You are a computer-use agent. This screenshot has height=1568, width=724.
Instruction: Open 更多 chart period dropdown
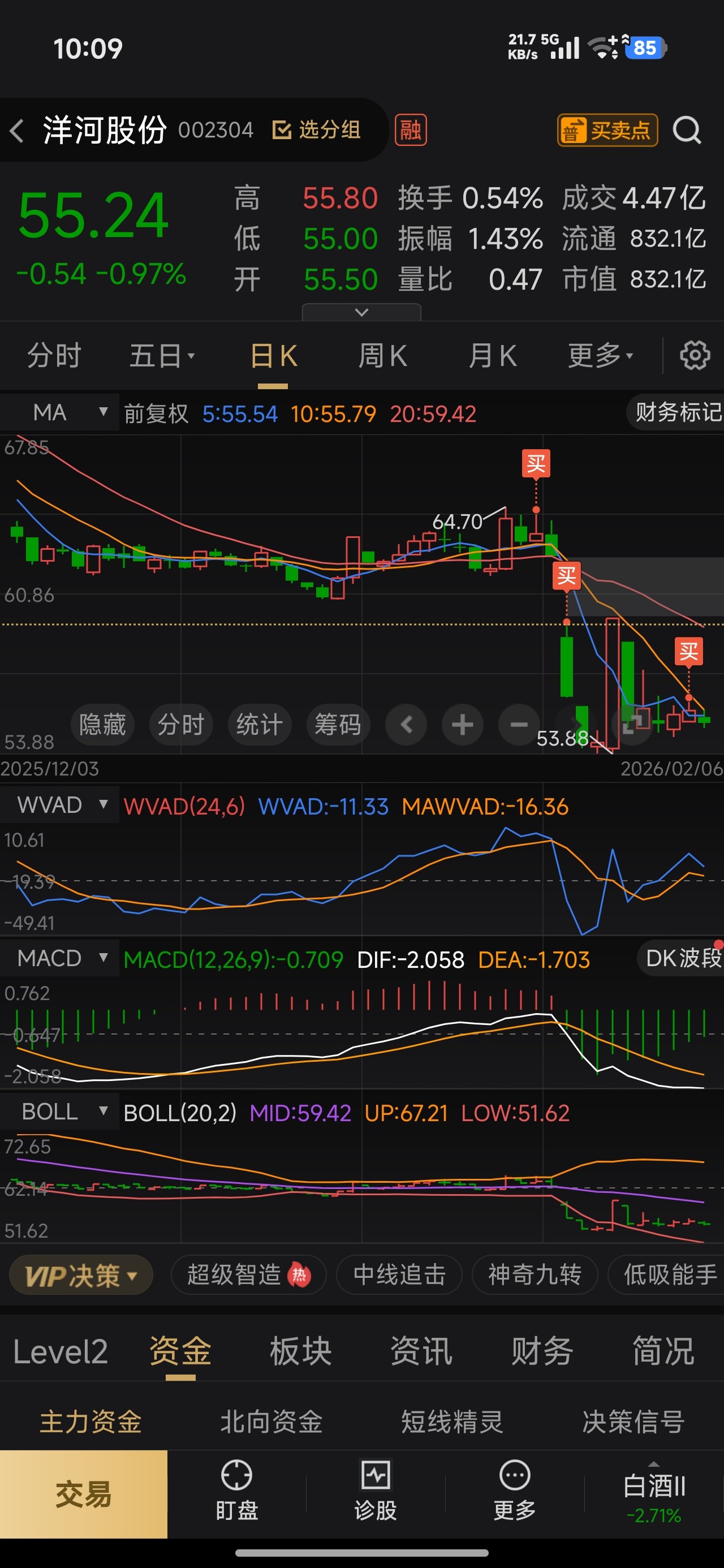point(601,355)
